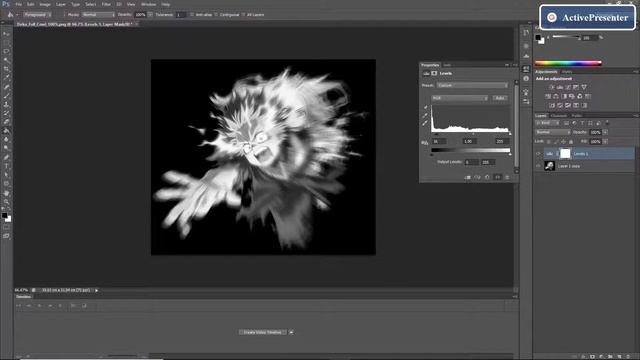Select the Zoom tool

coord(6,202)
